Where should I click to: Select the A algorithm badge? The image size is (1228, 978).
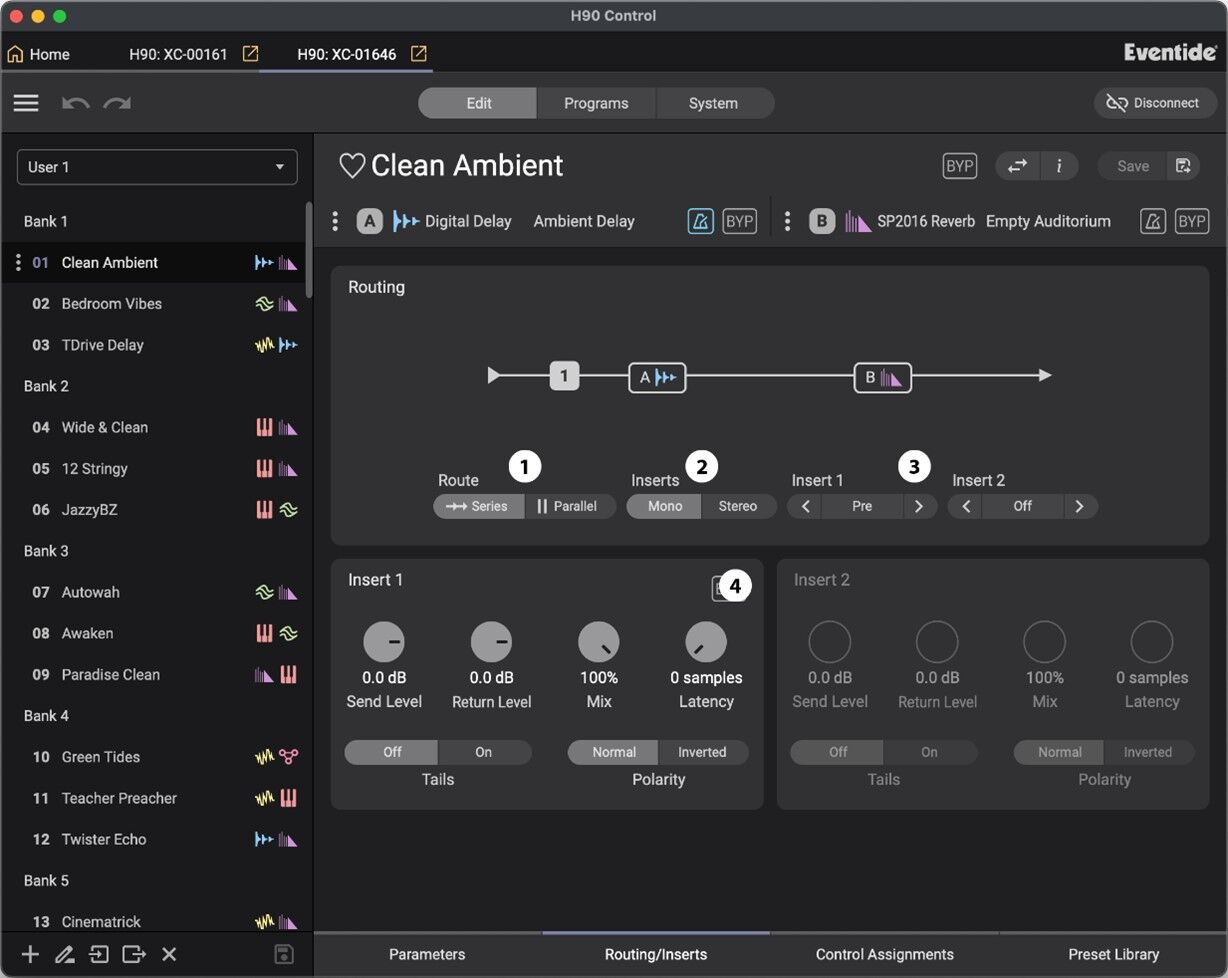coord(370,221)
